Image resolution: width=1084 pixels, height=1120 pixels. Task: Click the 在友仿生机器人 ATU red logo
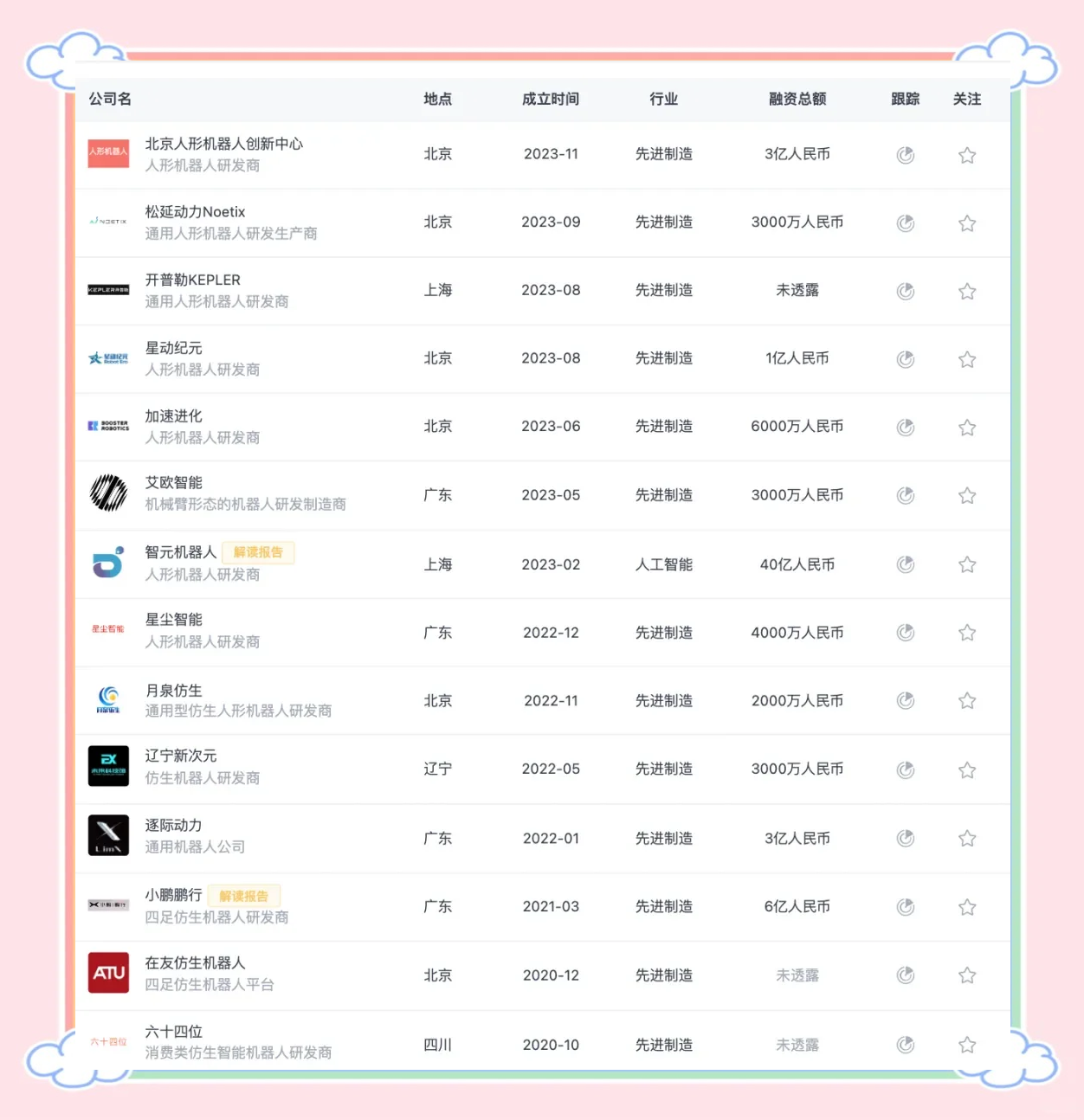coord(108,973)
